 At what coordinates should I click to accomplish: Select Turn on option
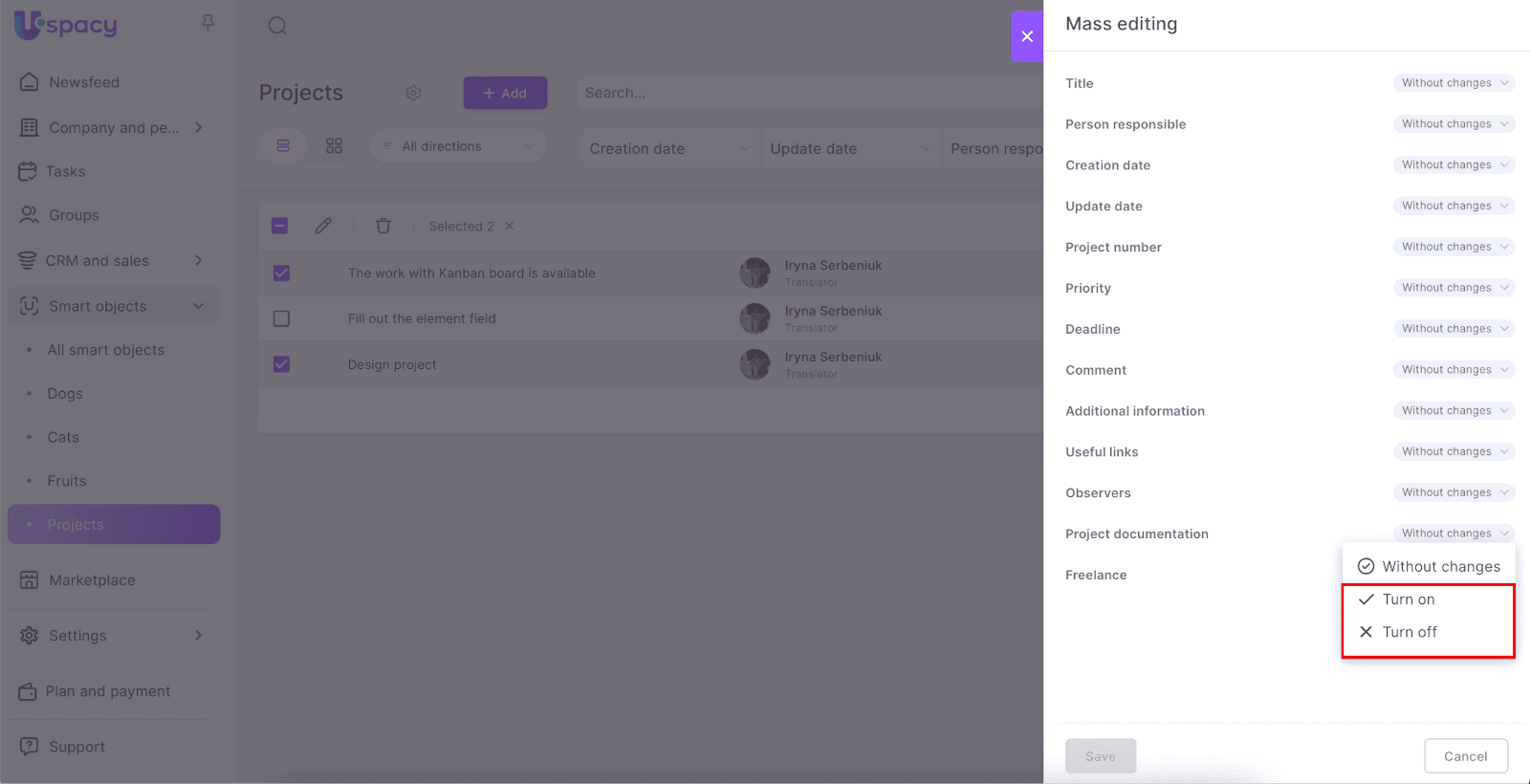[x=1409, y=599]
